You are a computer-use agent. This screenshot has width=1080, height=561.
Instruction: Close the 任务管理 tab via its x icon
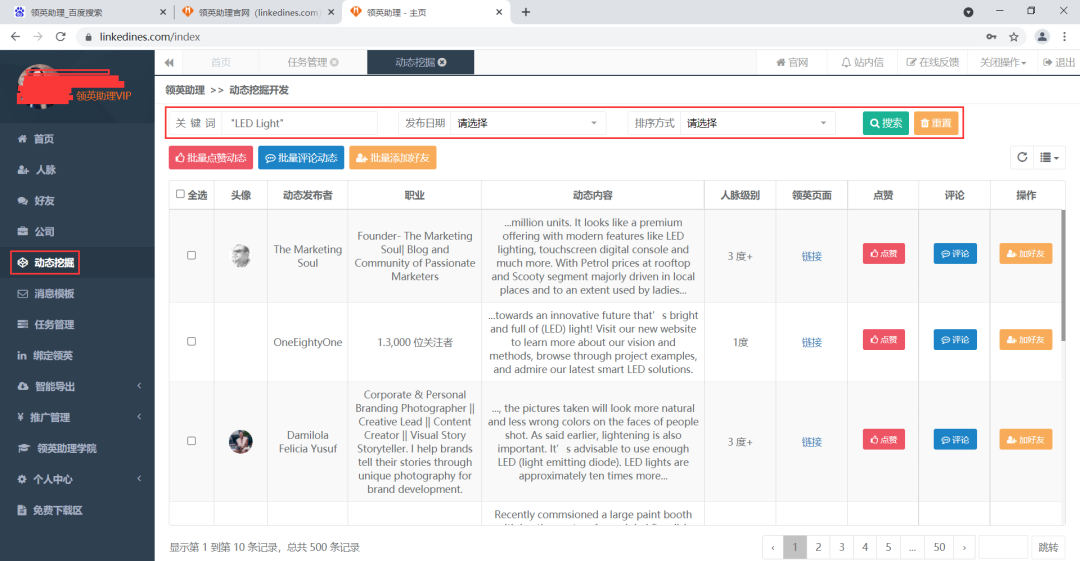[334, 62]
